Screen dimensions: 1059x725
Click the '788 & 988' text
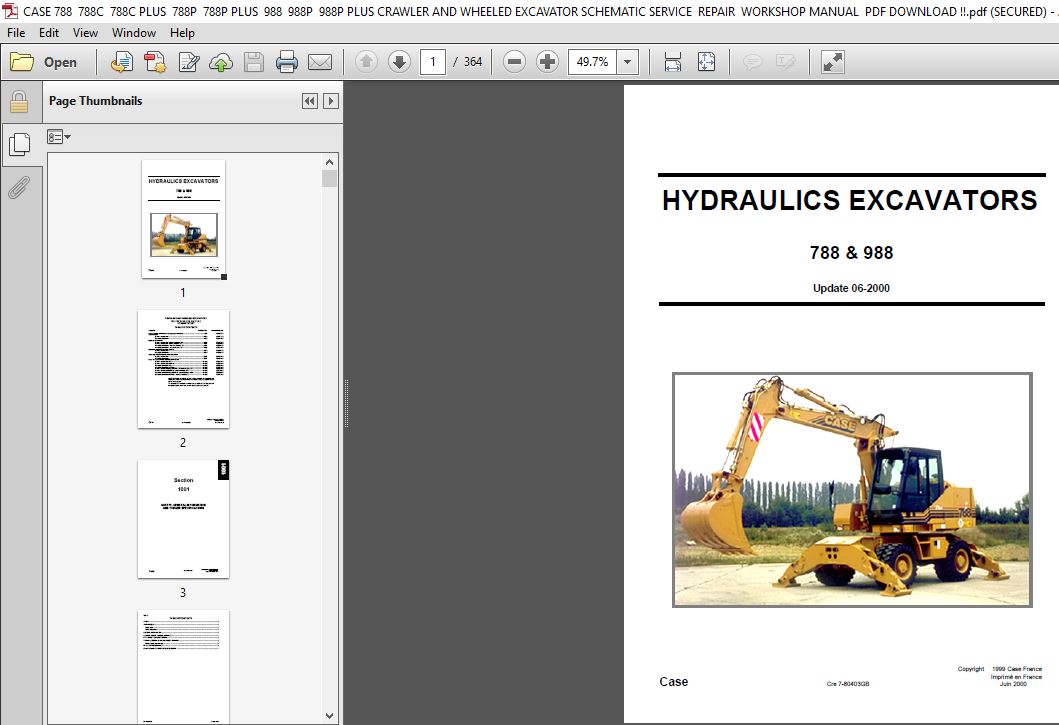[x=852, y=253]
